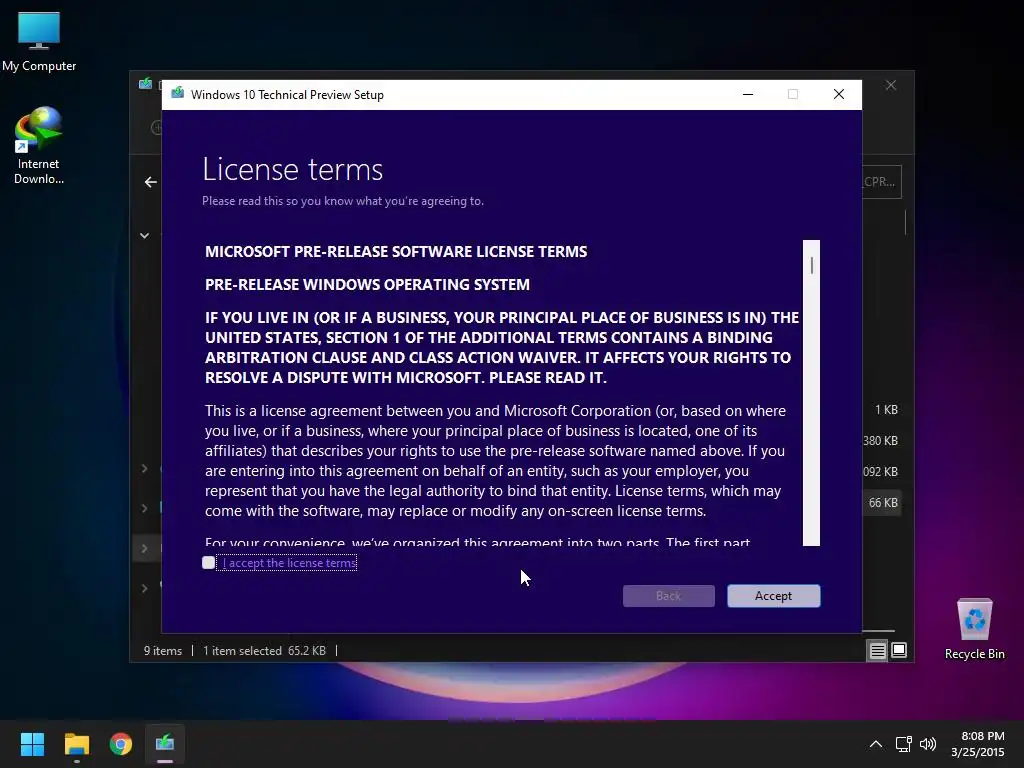Select the 66 KB file row in Explorer
This screenshot has height=768, width=1024.
(x=882, y=503)
